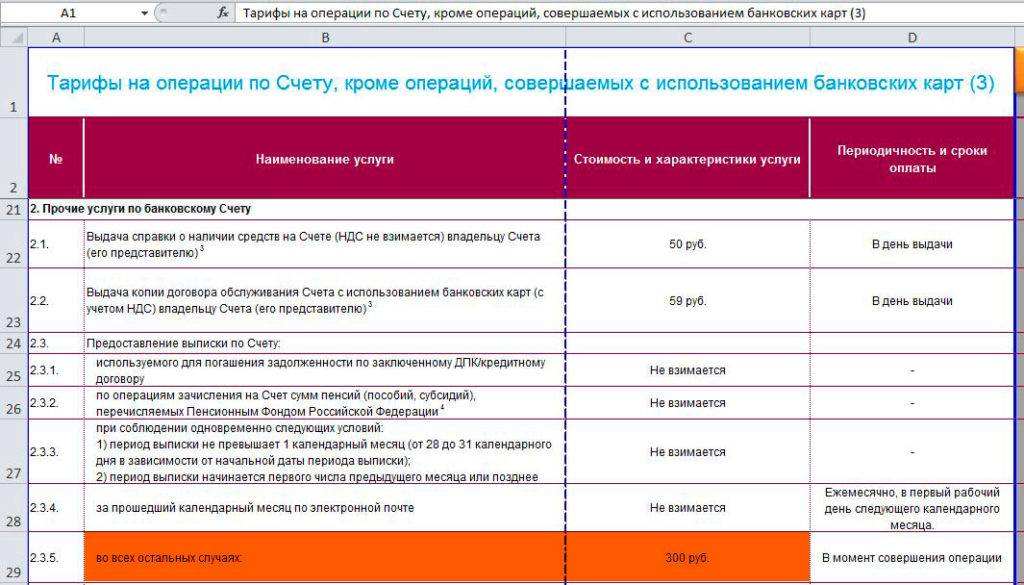
Task: Select column B header
Action: (x=325, y=38)
